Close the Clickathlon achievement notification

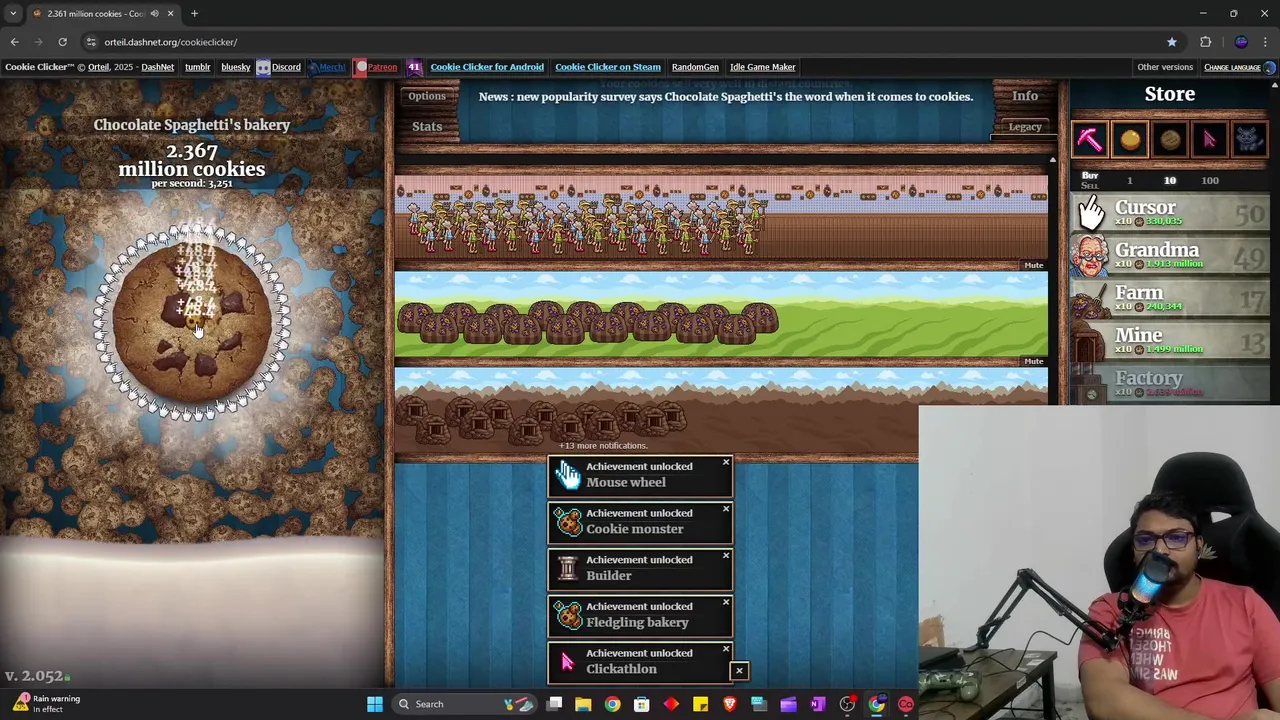[x=726, y=650]
